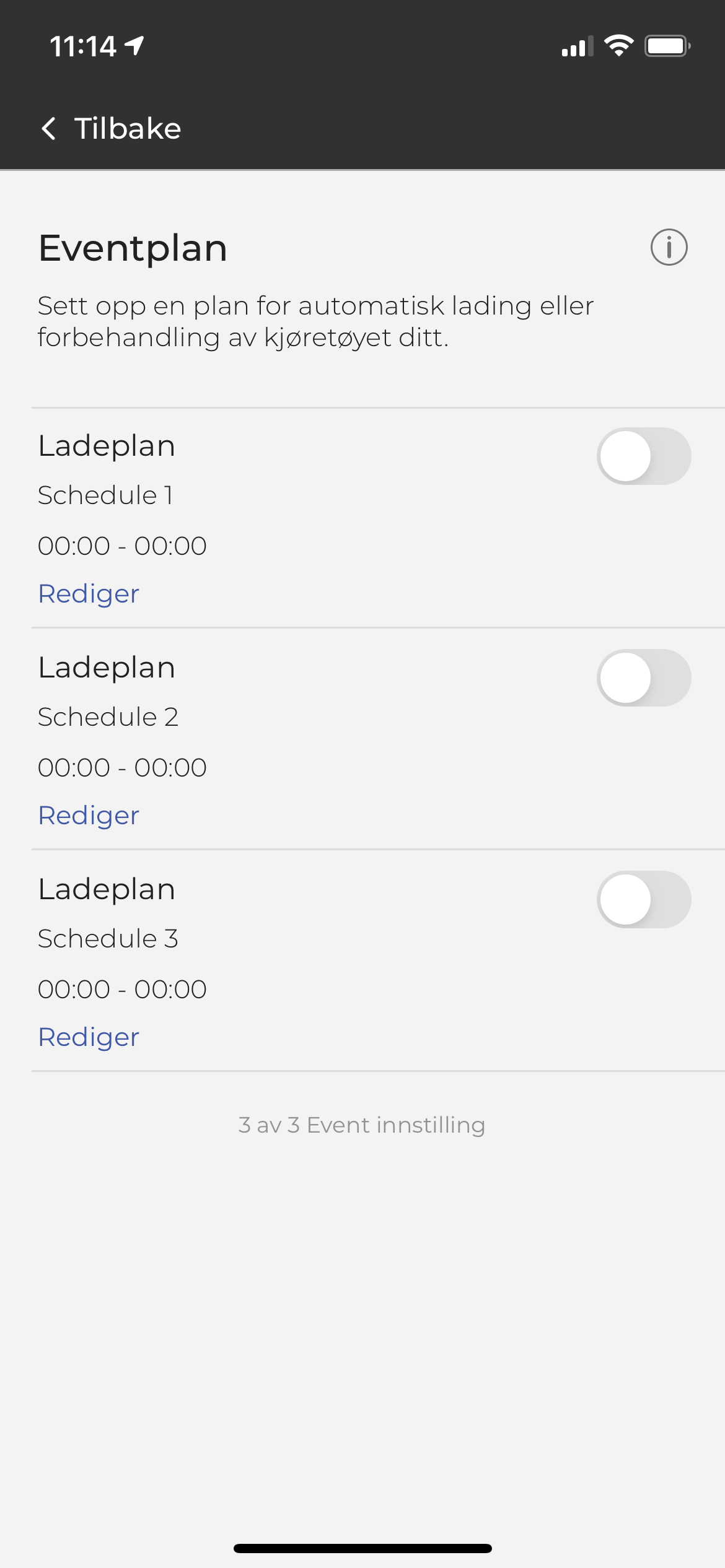Viewport: 725px width, 1568px height.
Task: Tap the 11:14 status bar clock
Action: [83, 46]
